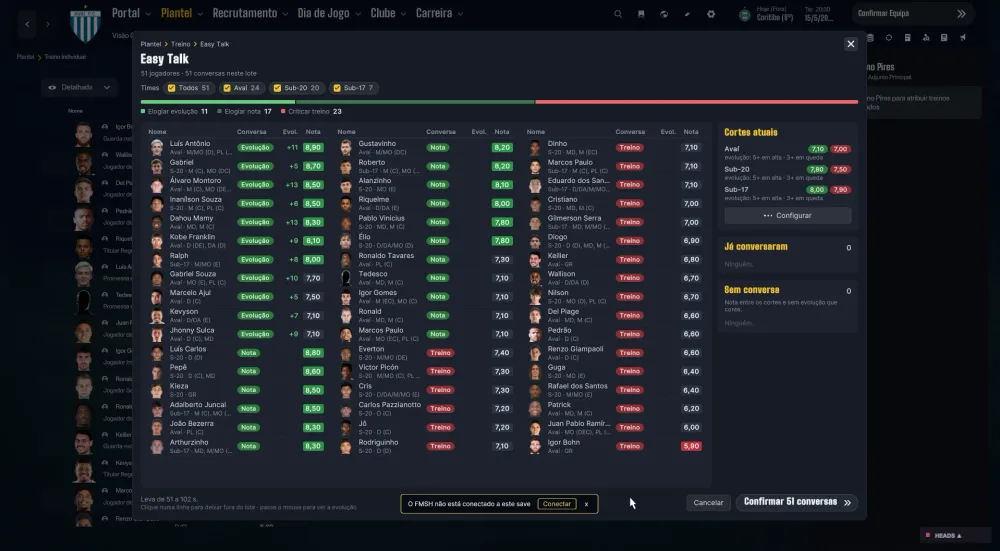Click the Treino breadcrumb link in dialog

[180, 44]
